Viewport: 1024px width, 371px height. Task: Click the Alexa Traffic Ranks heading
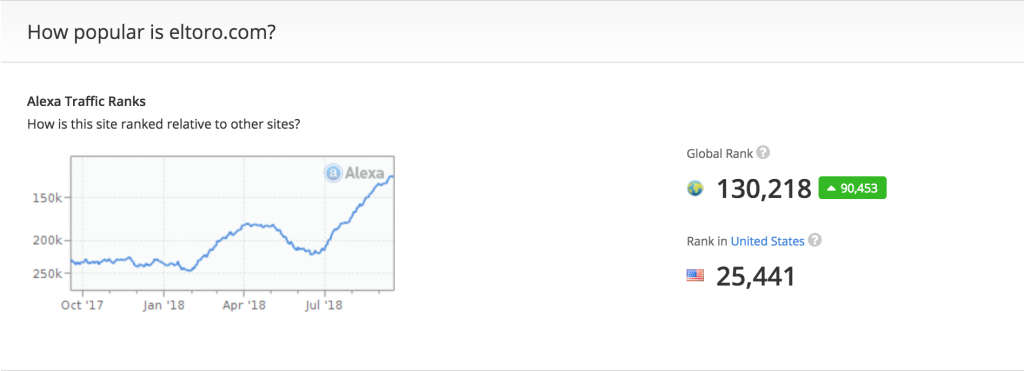pos(86,101)
